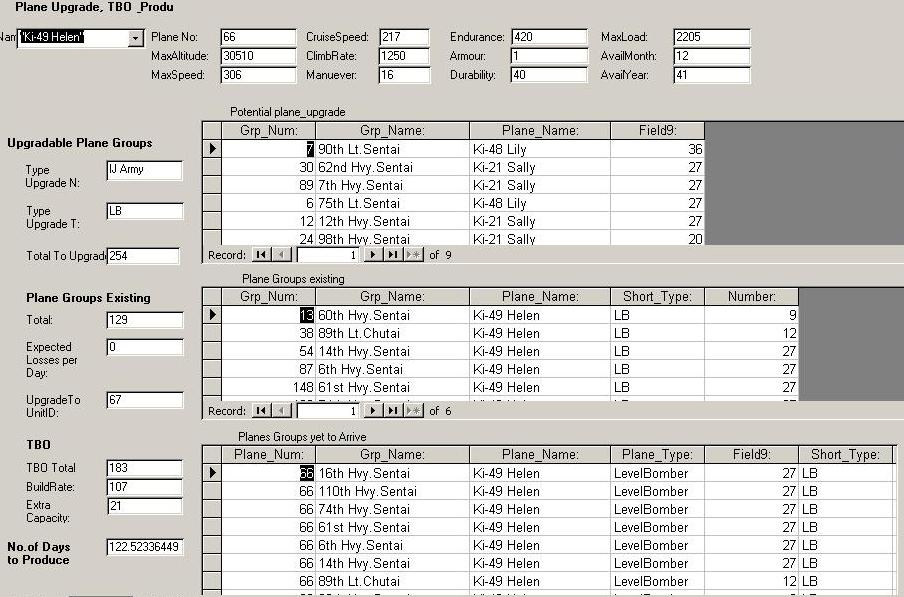Go to previous record in Plane Groups existing navigator
Viewport: 904px width, 597px height.
click(281, 411)
